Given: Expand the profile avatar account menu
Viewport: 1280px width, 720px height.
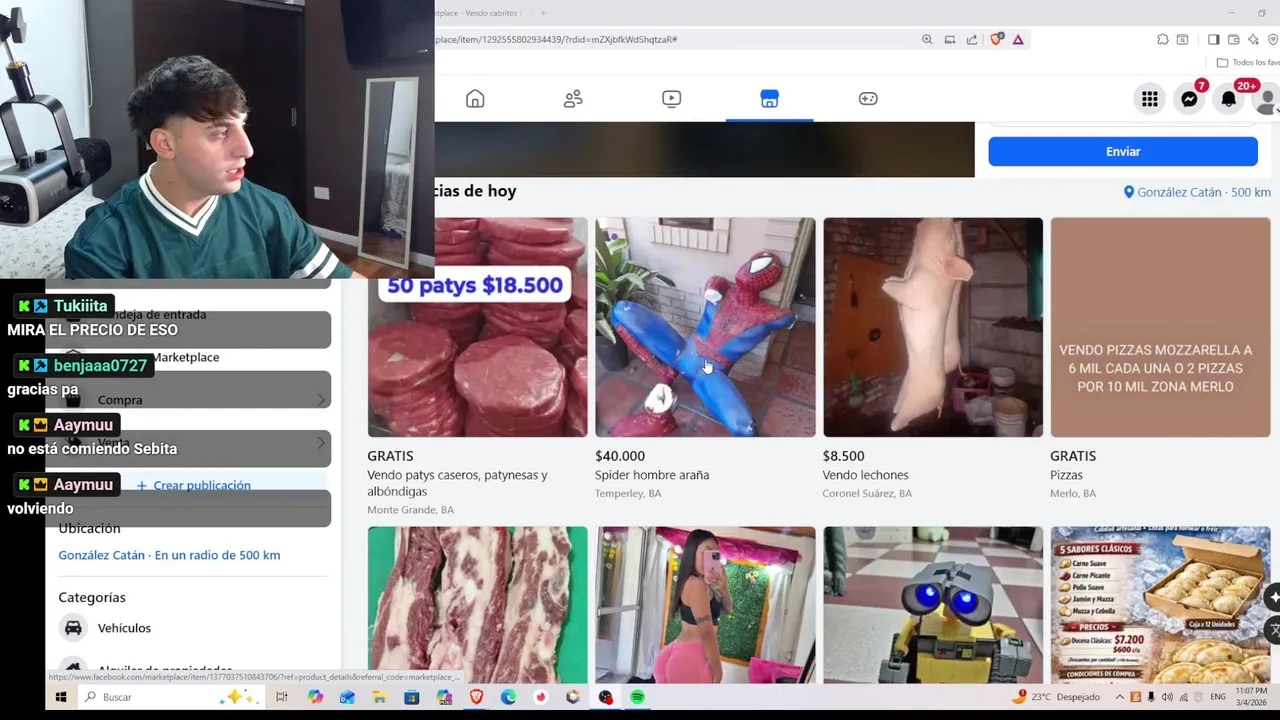Looking at the screenshot, I should coord(1267,99).
